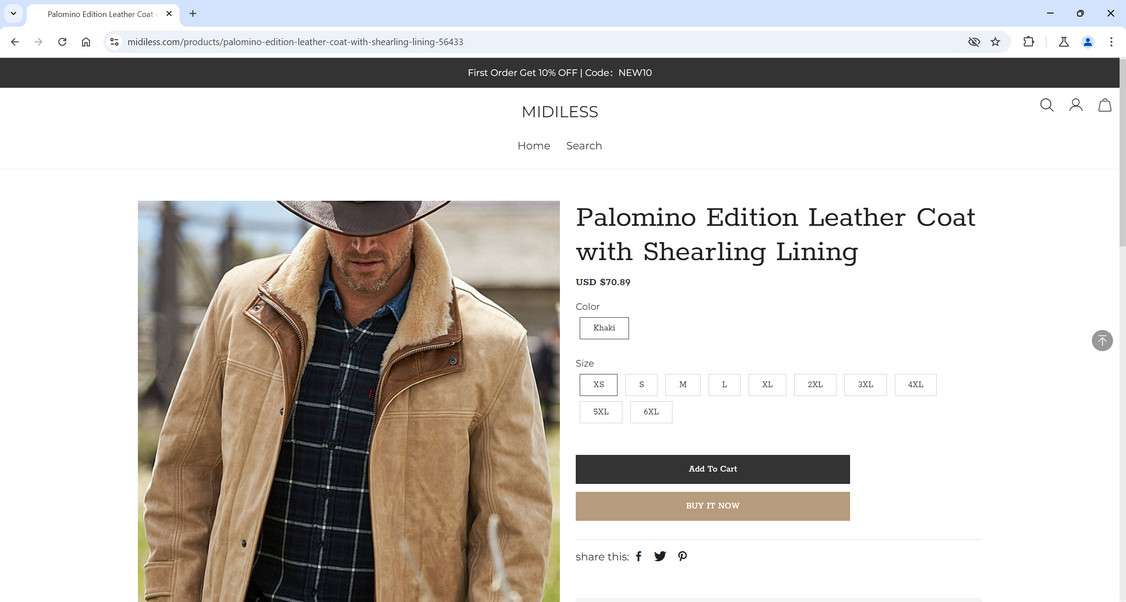Viewport: 1126px width, 602px height.
Task: Open the shopping bag icon
Action: tap(1105, 105)
